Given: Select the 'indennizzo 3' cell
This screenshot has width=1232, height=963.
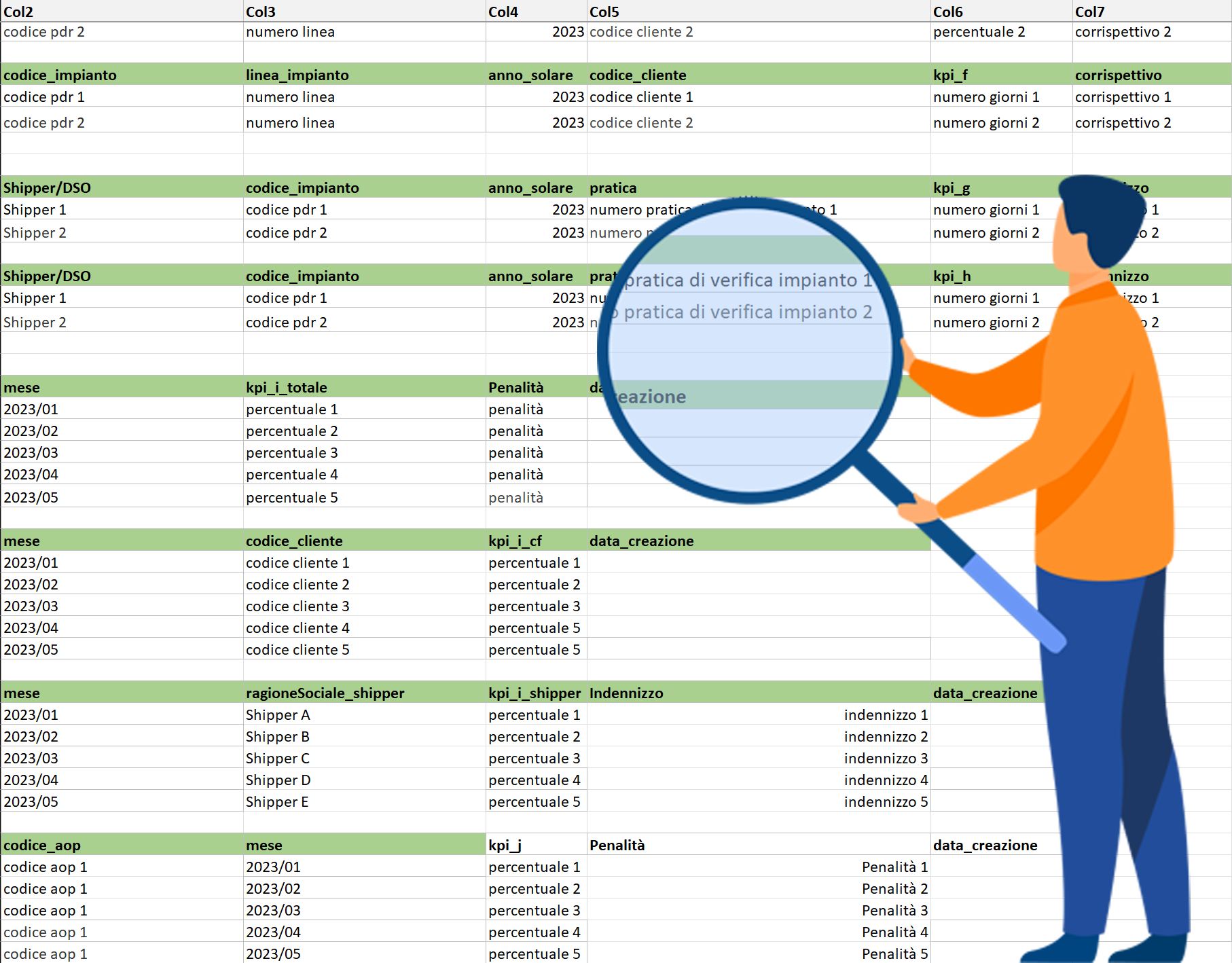Looking at the screenshot, I should click(759, 758).
